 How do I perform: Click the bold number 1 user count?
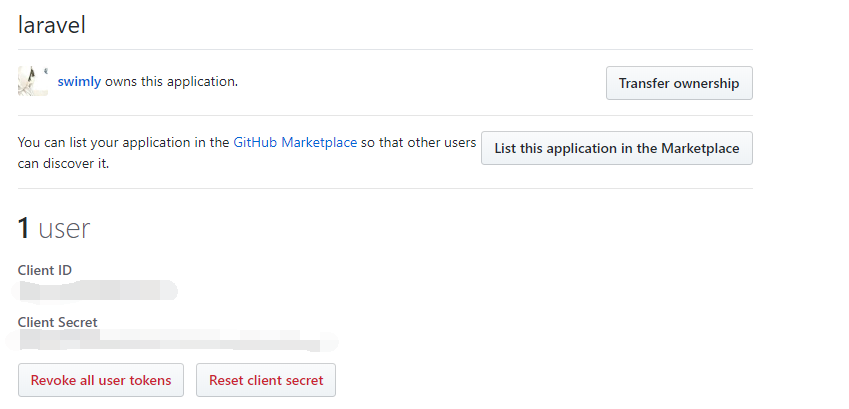tap(25, 229)
